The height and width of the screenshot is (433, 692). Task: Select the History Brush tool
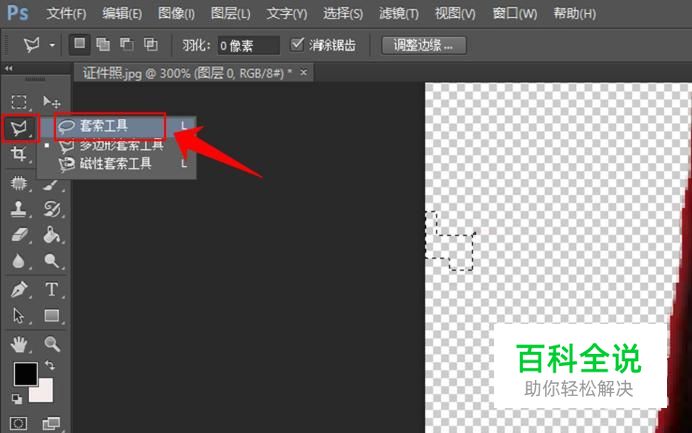click(52, 209)
